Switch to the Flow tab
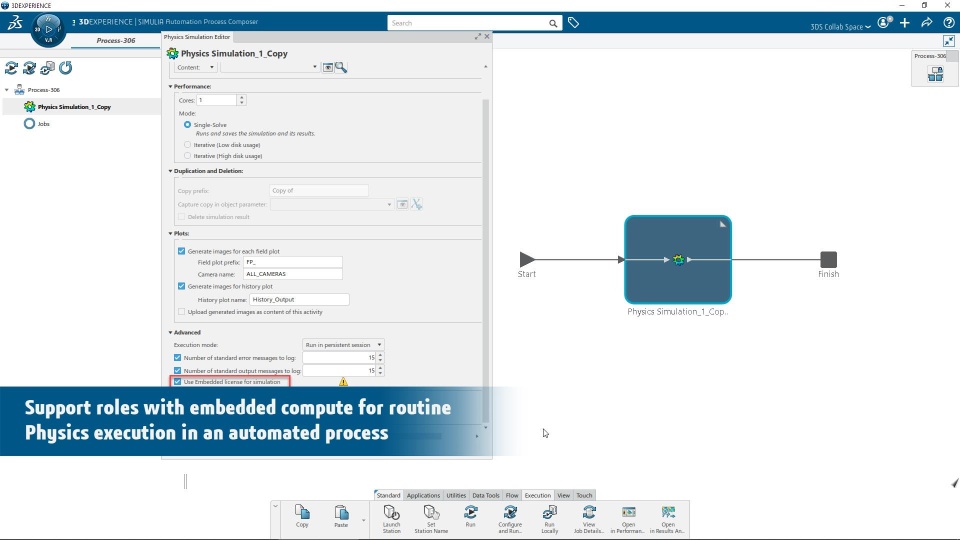Screen dimensions: 960x540 point(512,495)
